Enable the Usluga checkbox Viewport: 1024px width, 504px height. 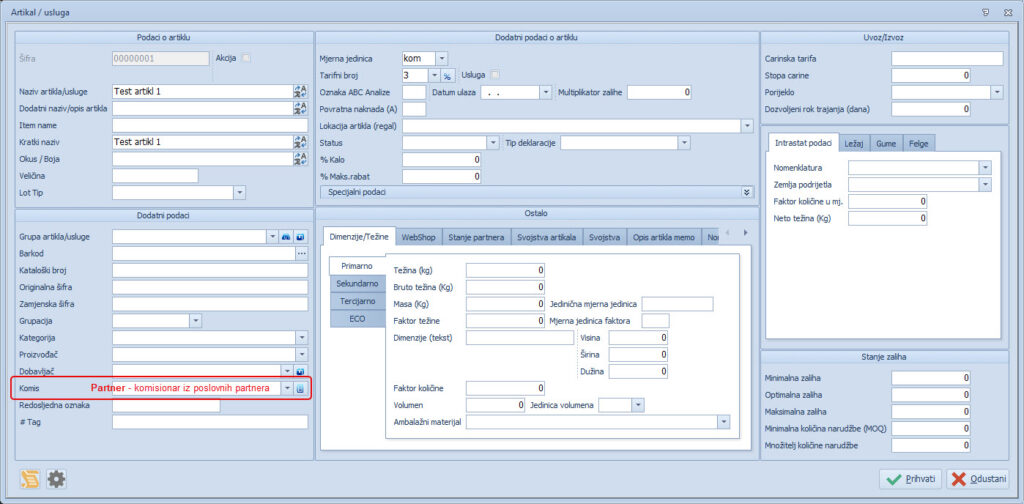click(494, 75)
